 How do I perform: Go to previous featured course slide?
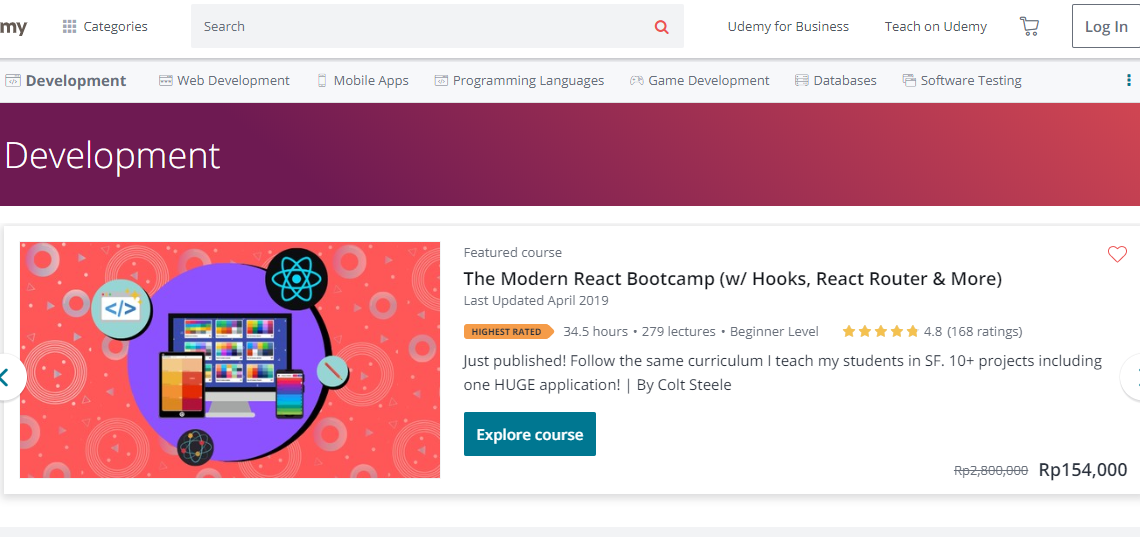click(6, 377)
